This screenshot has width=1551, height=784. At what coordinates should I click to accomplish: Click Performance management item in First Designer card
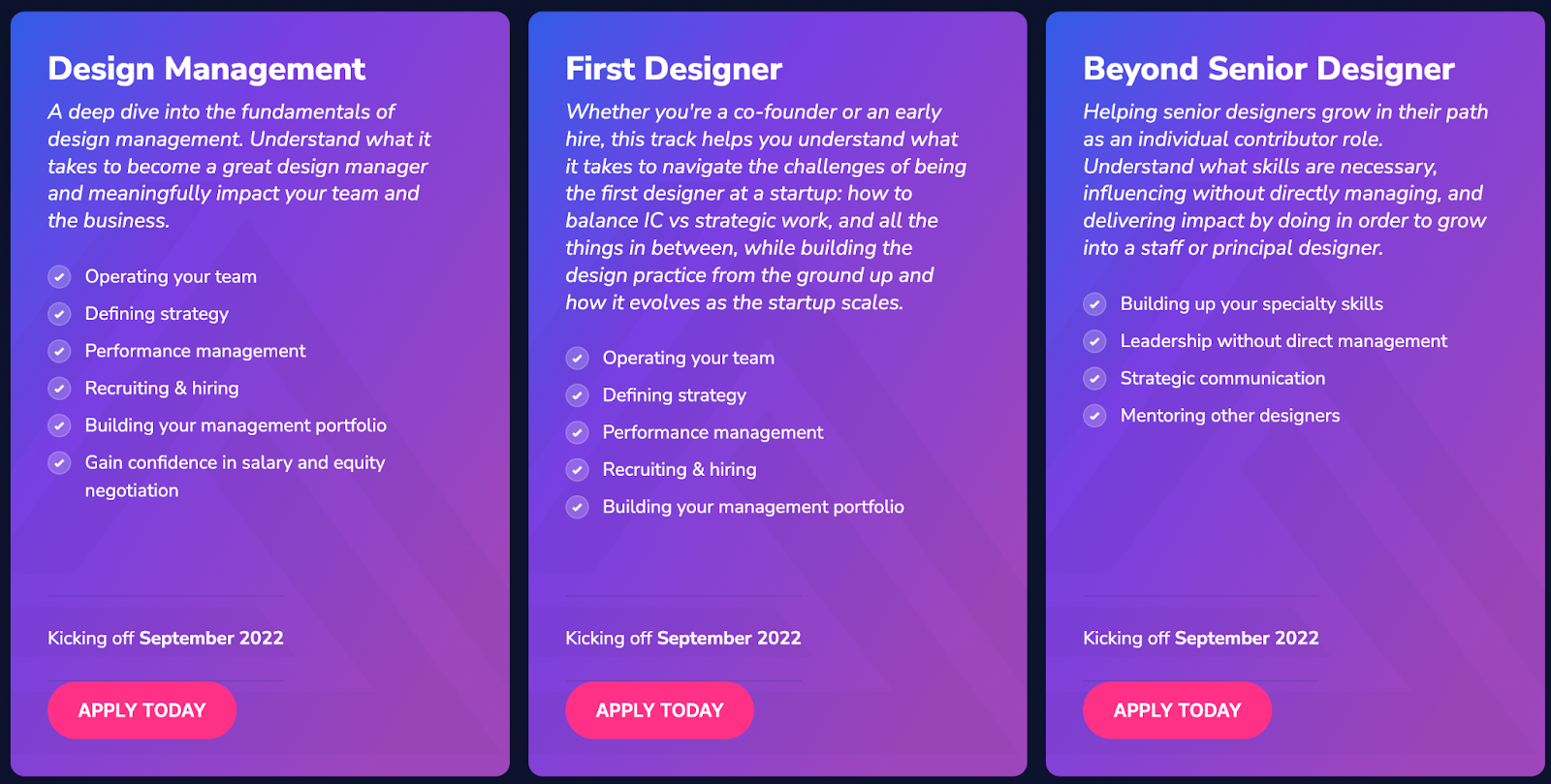click(712, 432)
